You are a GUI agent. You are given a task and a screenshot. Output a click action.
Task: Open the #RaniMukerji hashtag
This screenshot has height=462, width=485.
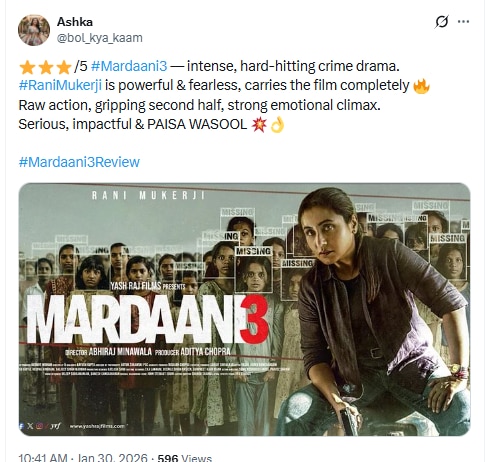coord(60,85)
